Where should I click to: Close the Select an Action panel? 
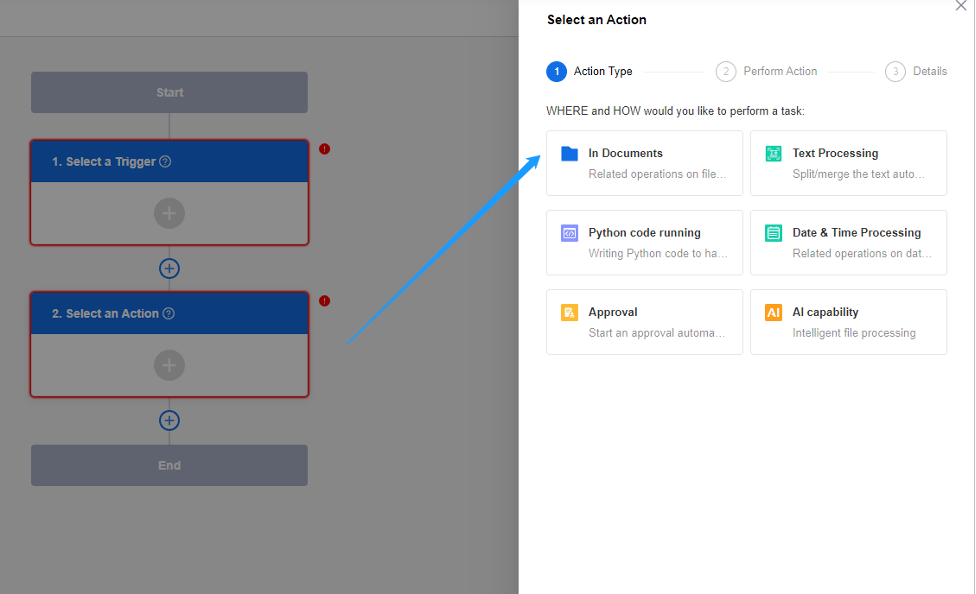(961, 6)
